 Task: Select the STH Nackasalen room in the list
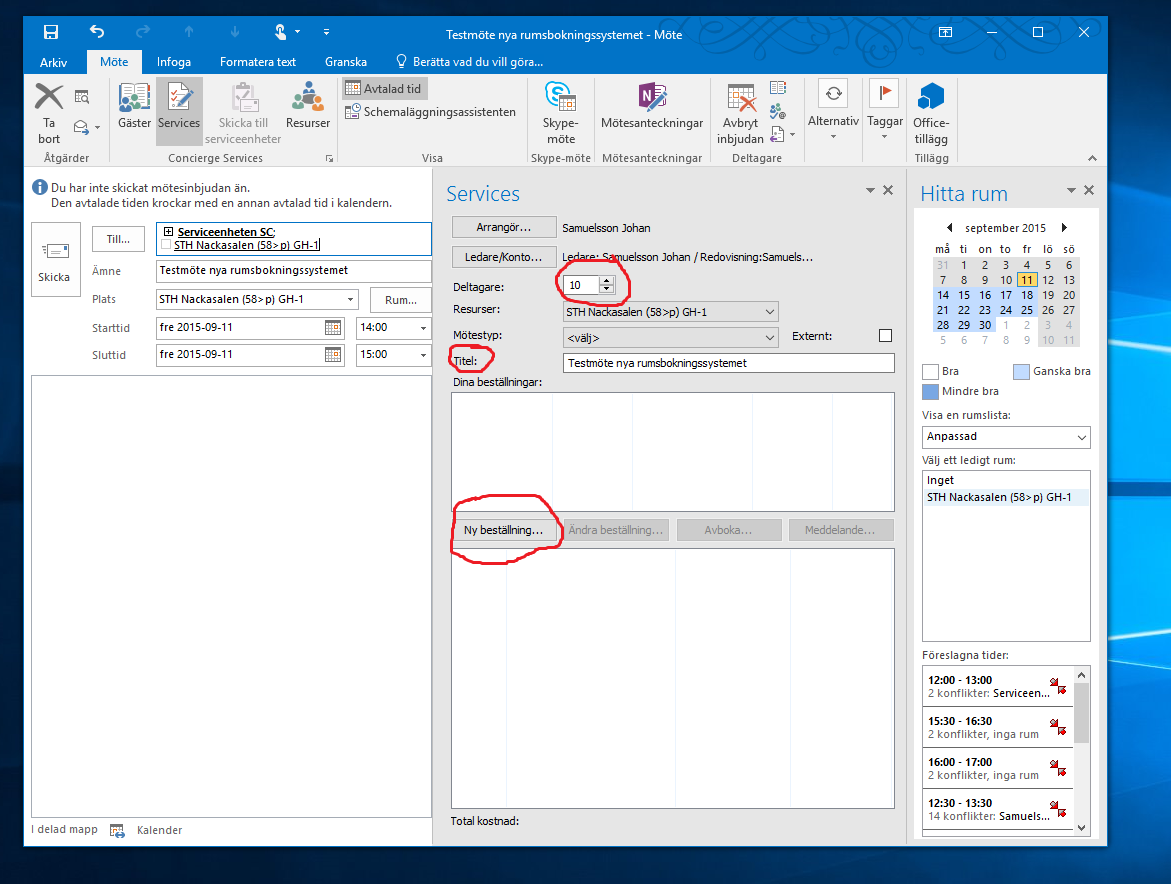pos(1006,497)
